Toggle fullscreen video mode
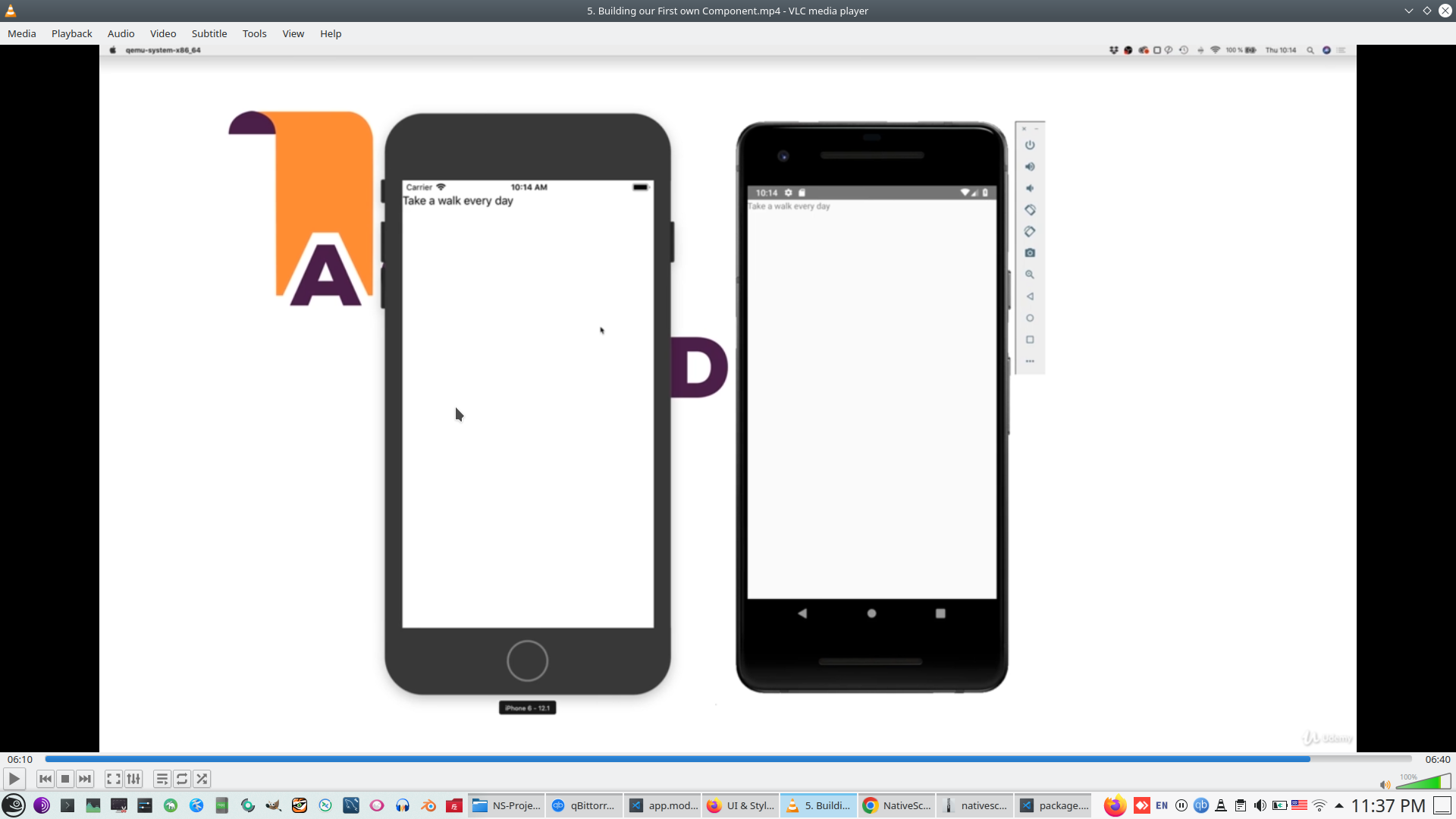 pos(114,779)
